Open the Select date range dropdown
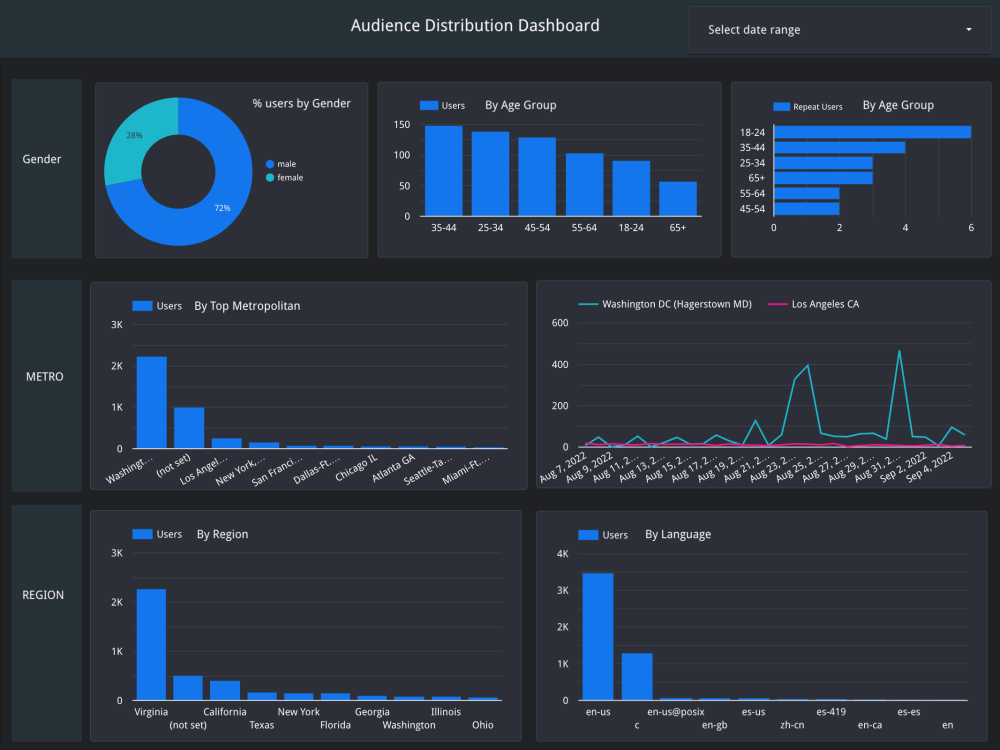Screen dimensions: 1000x750 (x=838, y=29)
